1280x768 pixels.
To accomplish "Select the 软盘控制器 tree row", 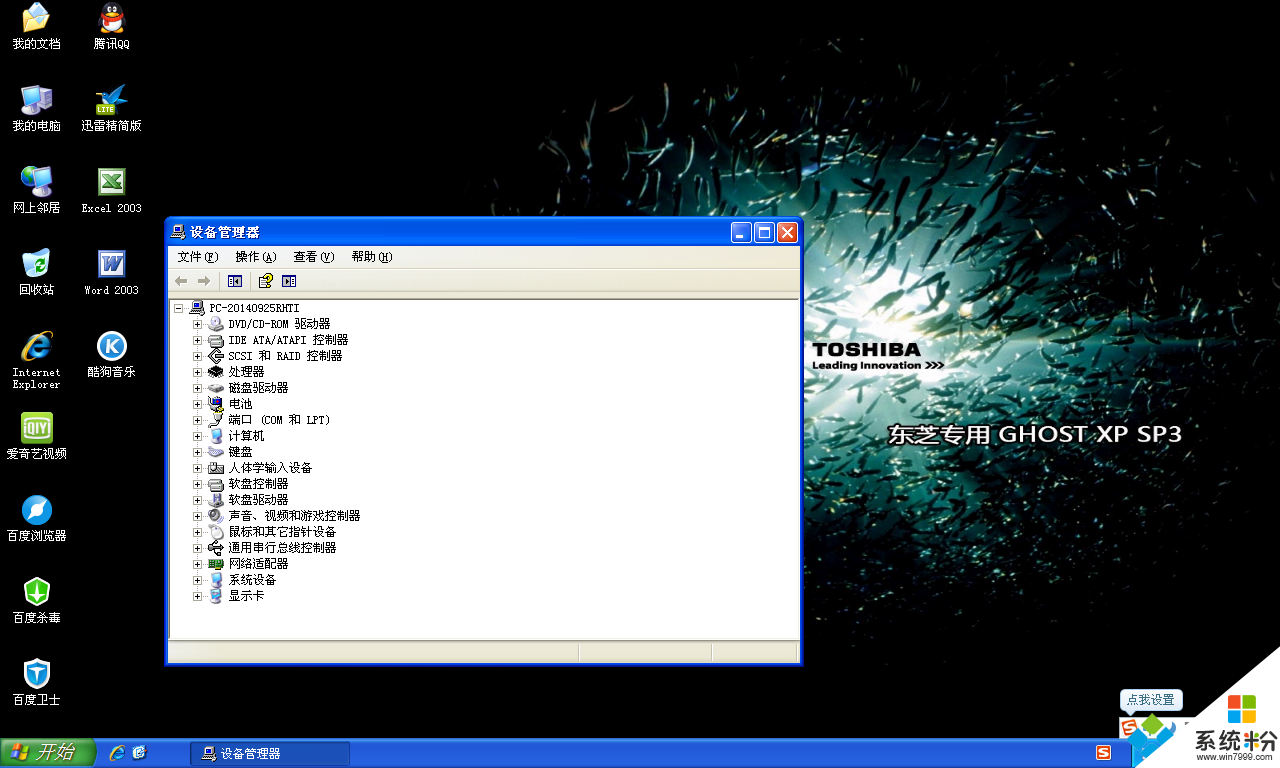I will (258, 484).
